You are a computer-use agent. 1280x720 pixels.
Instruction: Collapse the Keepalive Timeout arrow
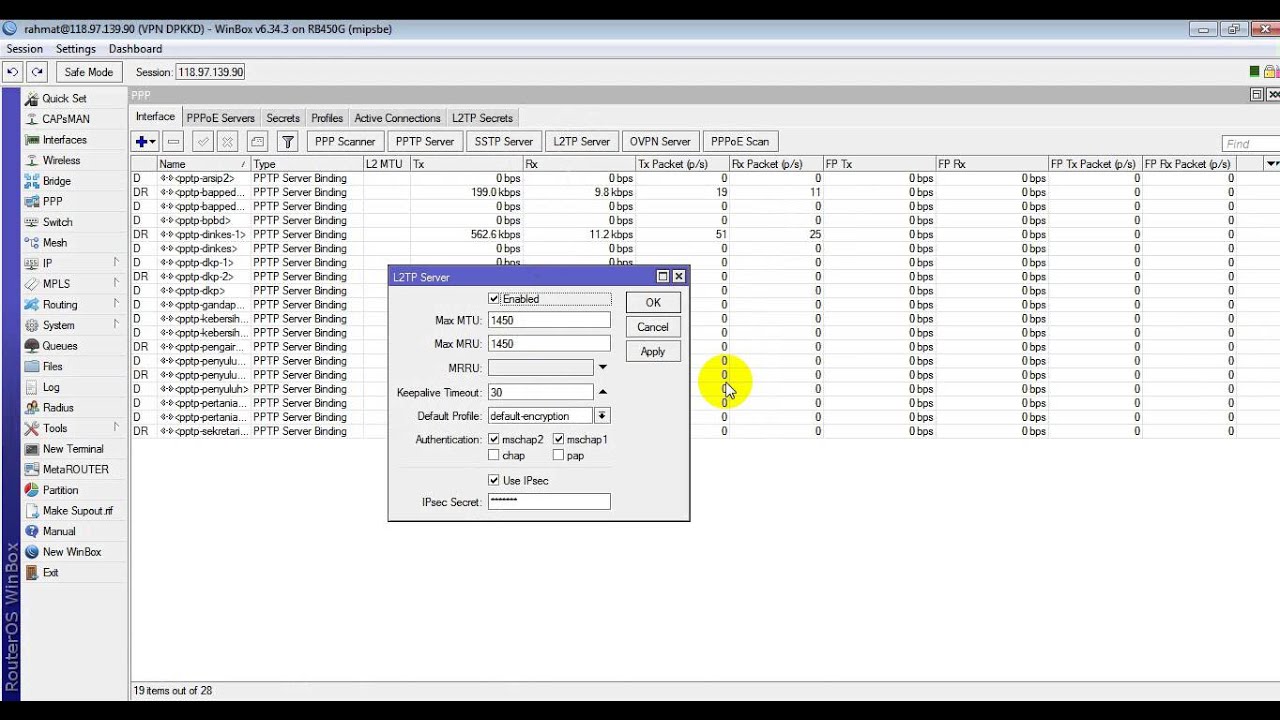(602, 392)
